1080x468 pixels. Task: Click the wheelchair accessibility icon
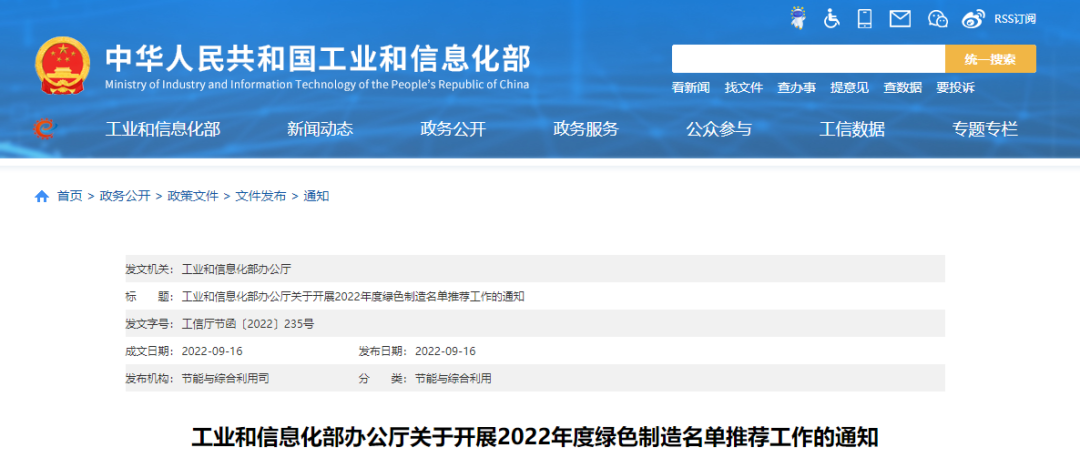pyautogui.click(x=832, y=18)
